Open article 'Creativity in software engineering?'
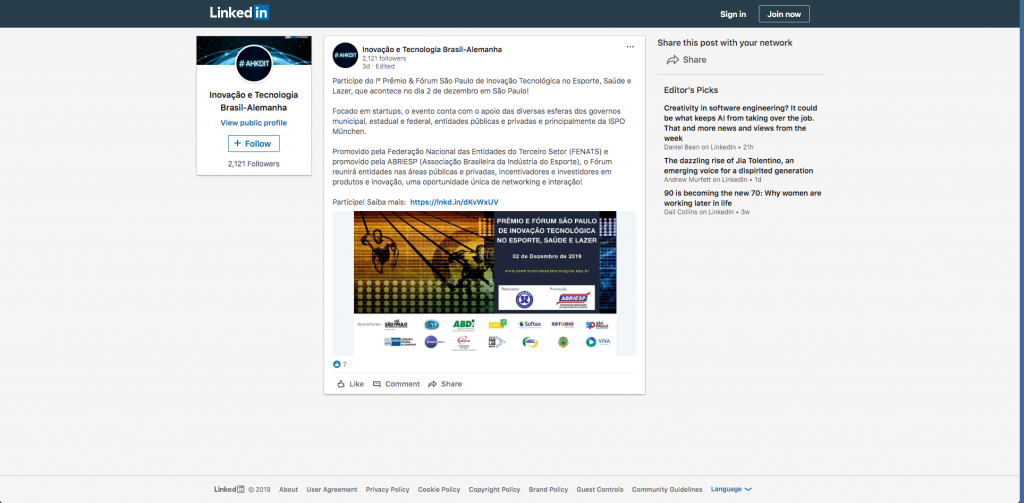Viewport: 1024px width, 503px height. pyautogui.click(x=741, y=123)
